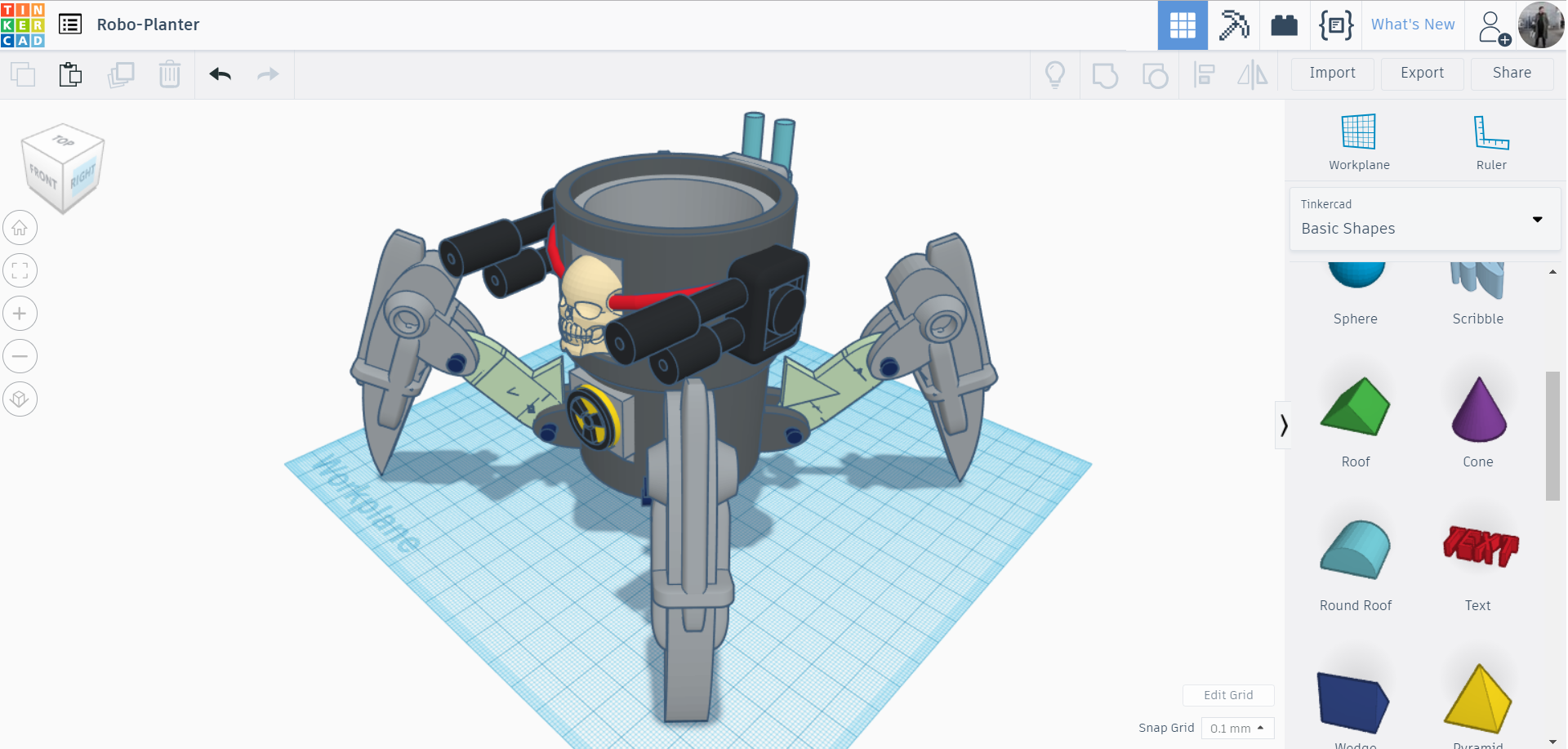The image size is (1568, 749).
Task: Click the Align tool icon
Action: [x=1204, y=75]
